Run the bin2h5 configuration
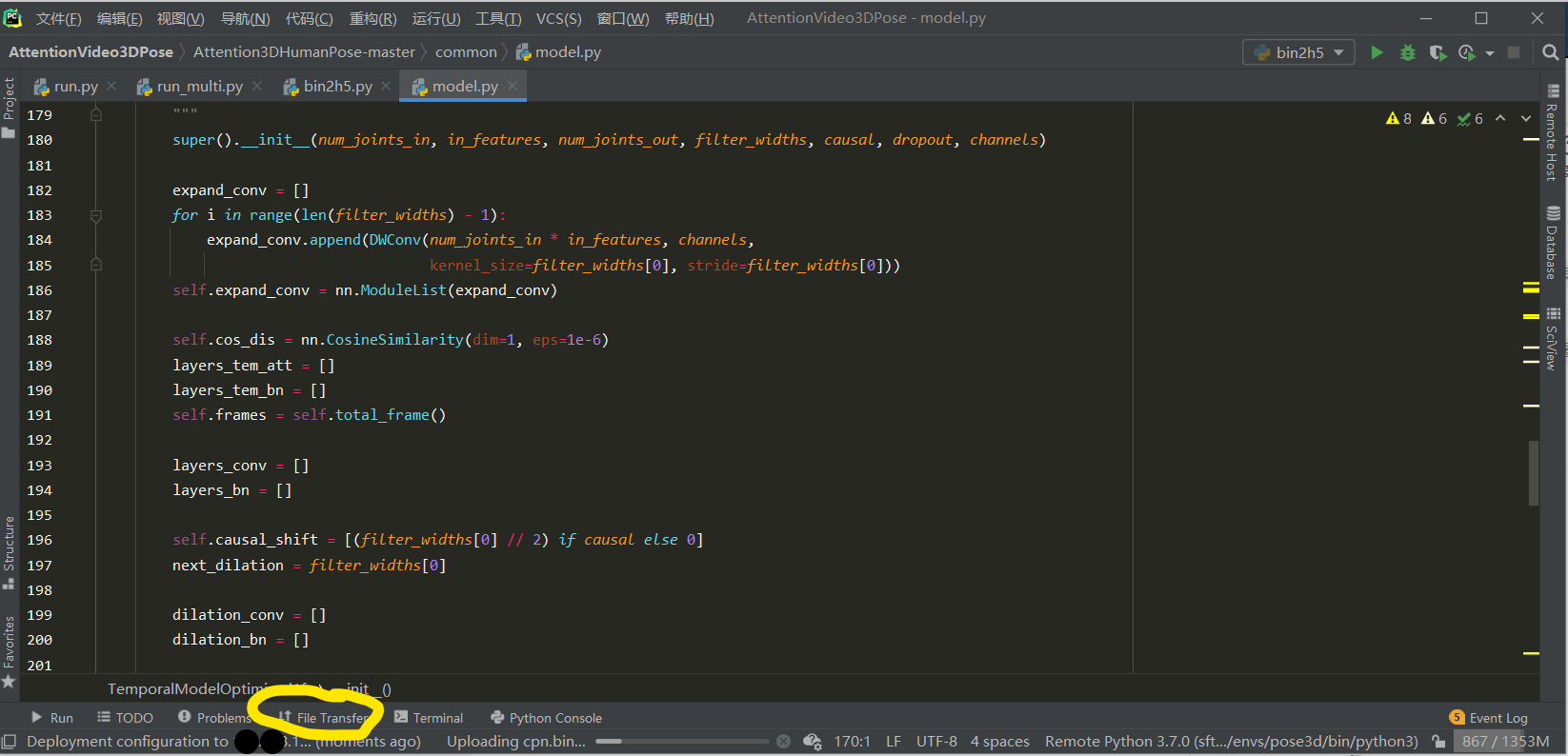This screenshot has height=756, width=1568. 1377,52
